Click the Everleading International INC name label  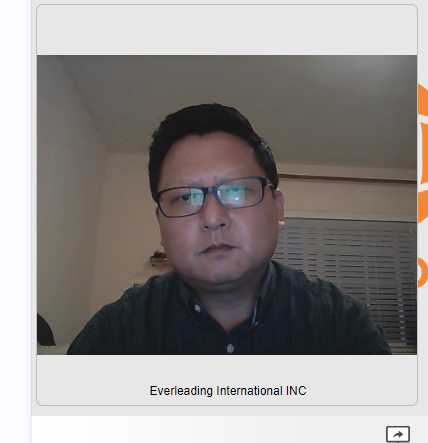tap(228, 391)
